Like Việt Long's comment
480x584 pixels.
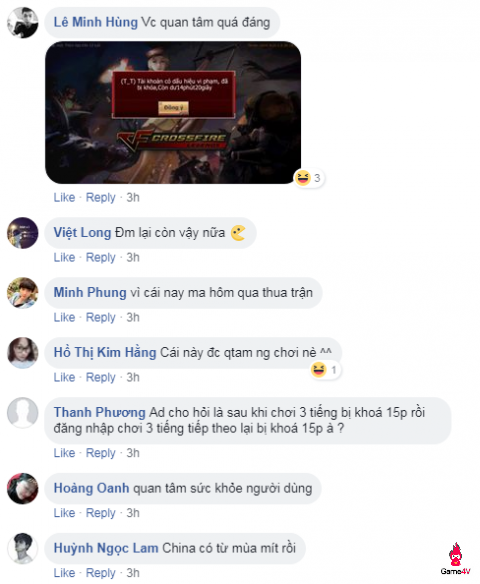pyautogui.click(x=64, y=257)
